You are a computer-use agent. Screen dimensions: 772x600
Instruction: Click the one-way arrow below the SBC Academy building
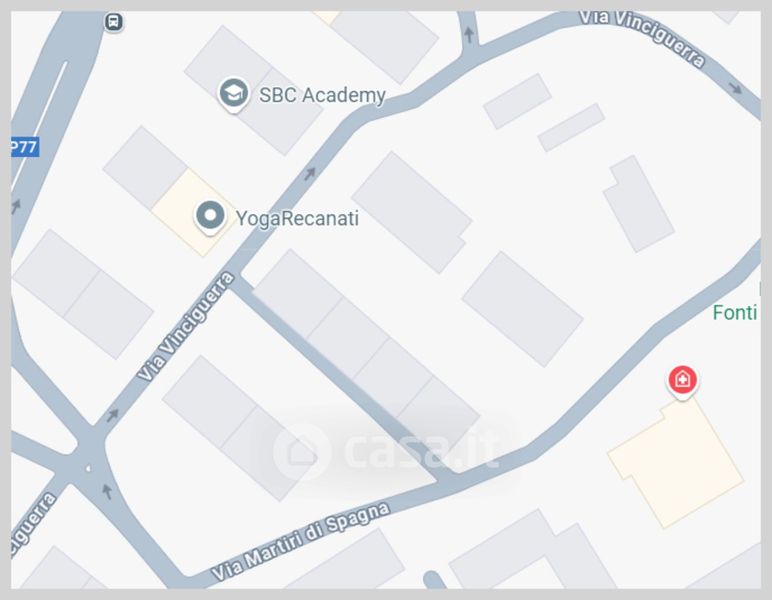pos(310,173)
